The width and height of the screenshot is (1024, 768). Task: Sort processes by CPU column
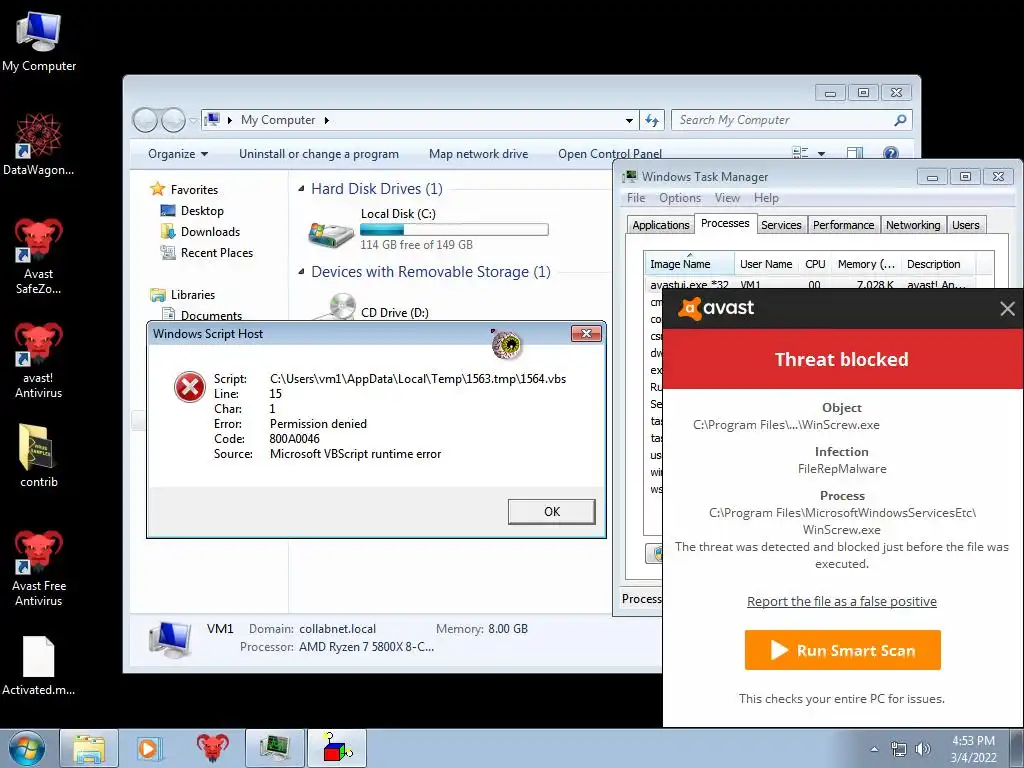point(815,264)
